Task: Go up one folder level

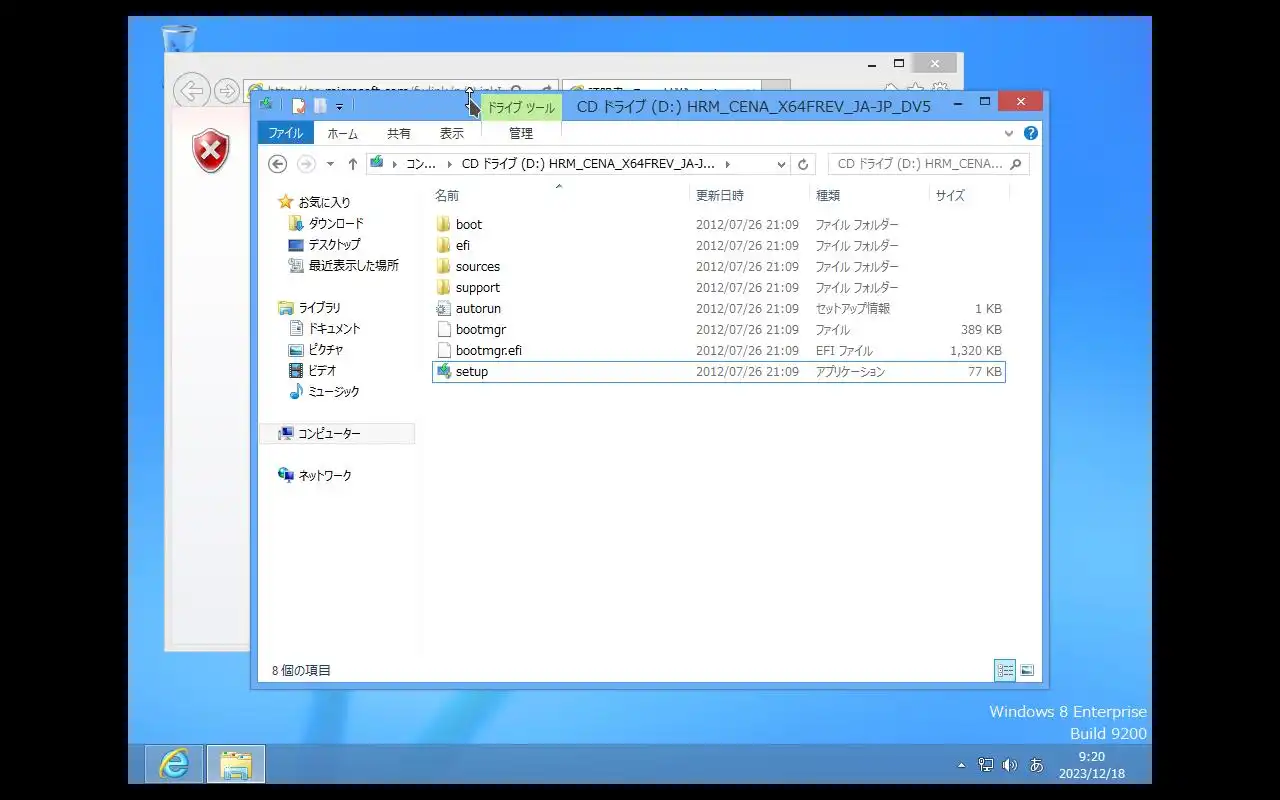Action: [x=352, y=164]
